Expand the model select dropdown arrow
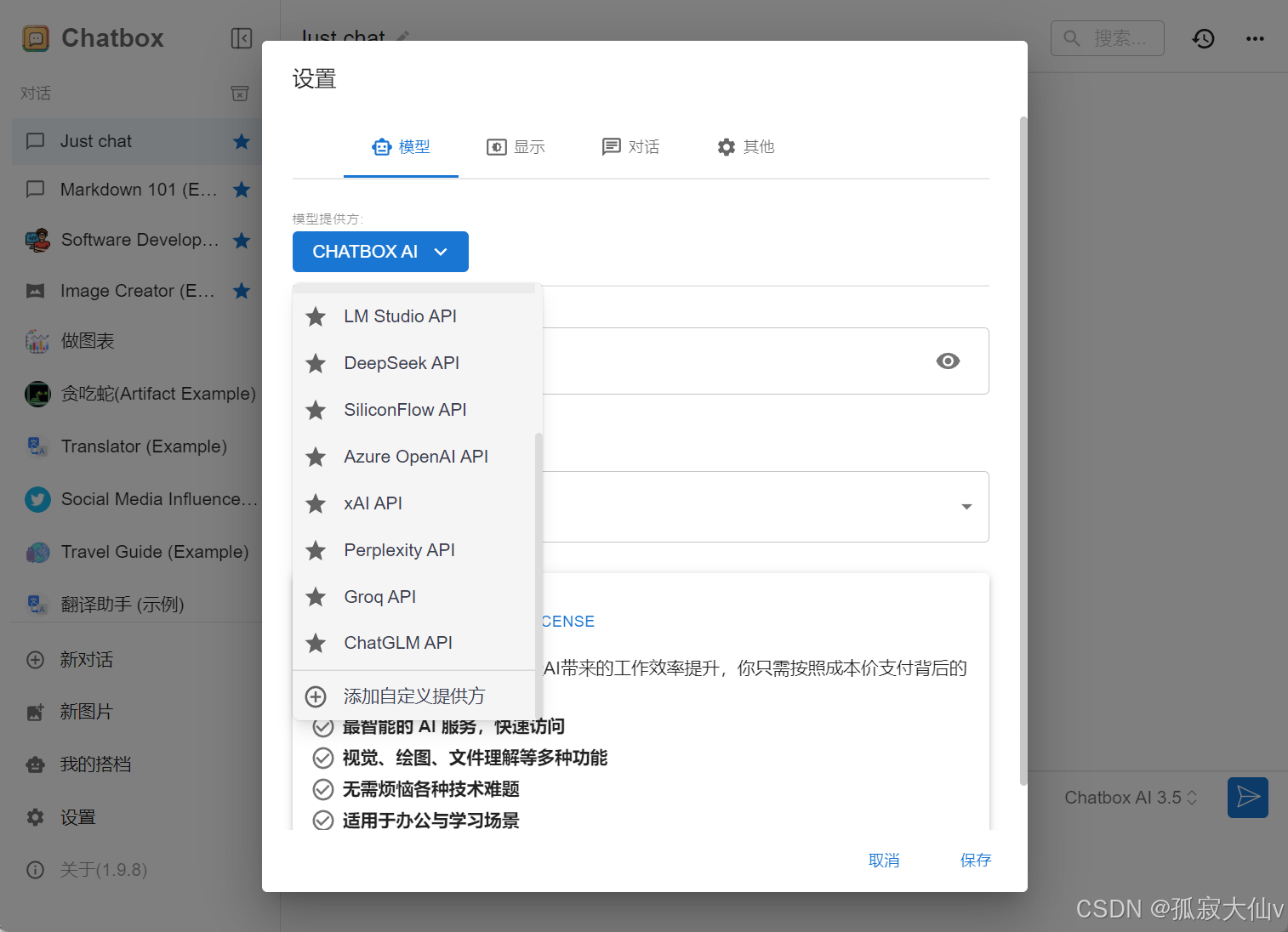Screen dimensions: 1288x932 click(966, 507)
